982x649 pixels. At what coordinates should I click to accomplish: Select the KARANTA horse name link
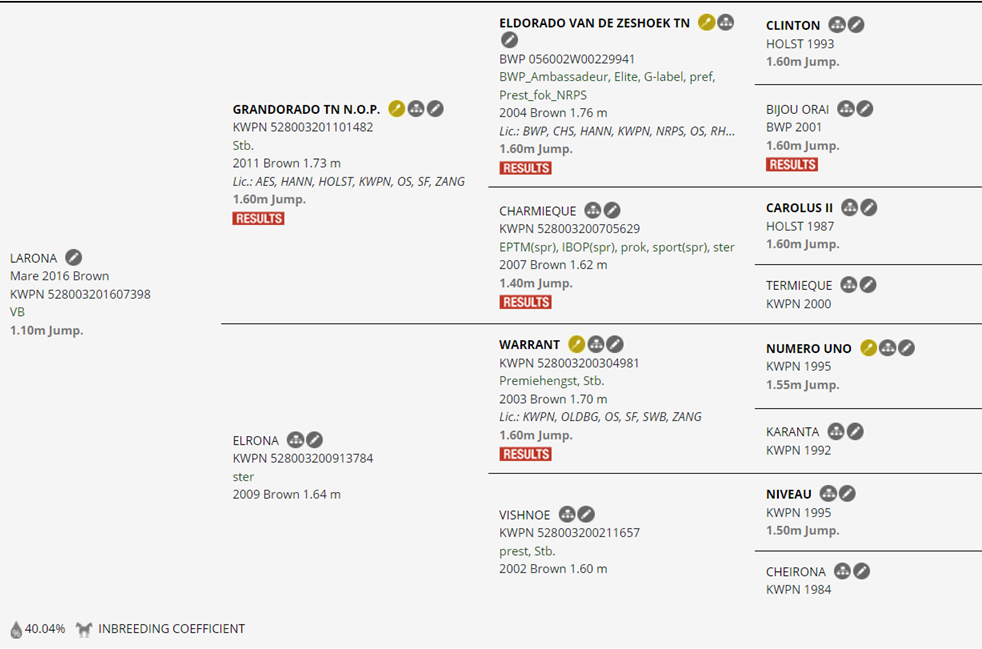tap(792, 432)
